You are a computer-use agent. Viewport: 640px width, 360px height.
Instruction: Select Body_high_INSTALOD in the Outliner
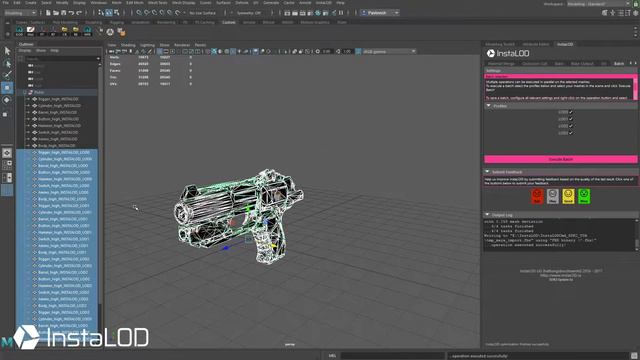[56, 146]
